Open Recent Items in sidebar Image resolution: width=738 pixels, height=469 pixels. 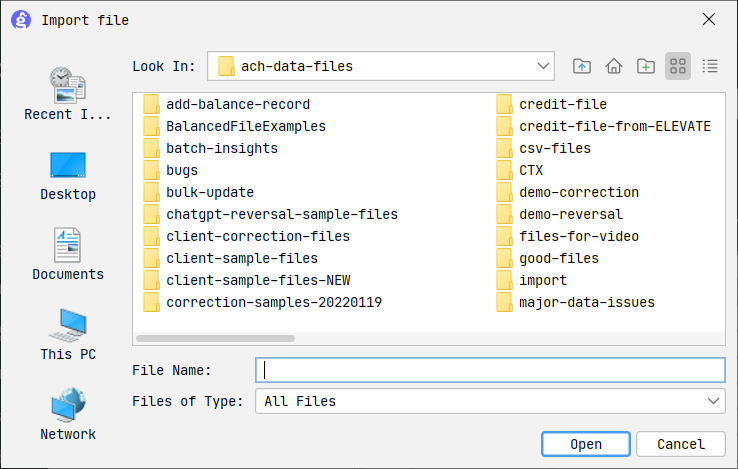pyautogui.click(x=68, y=94)
